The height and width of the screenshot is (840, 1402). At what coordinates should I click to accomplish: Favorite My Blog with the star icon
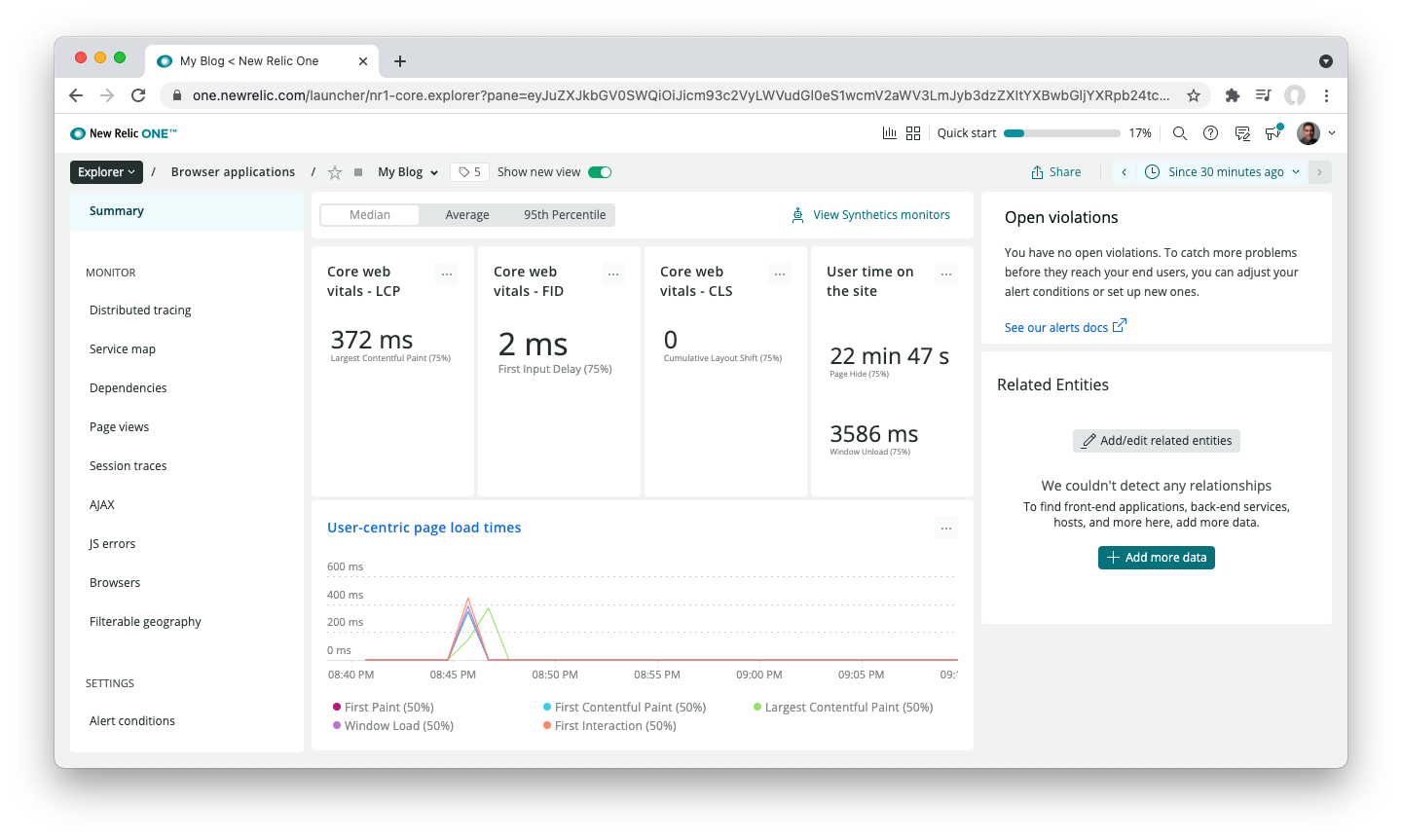(335, 172)
